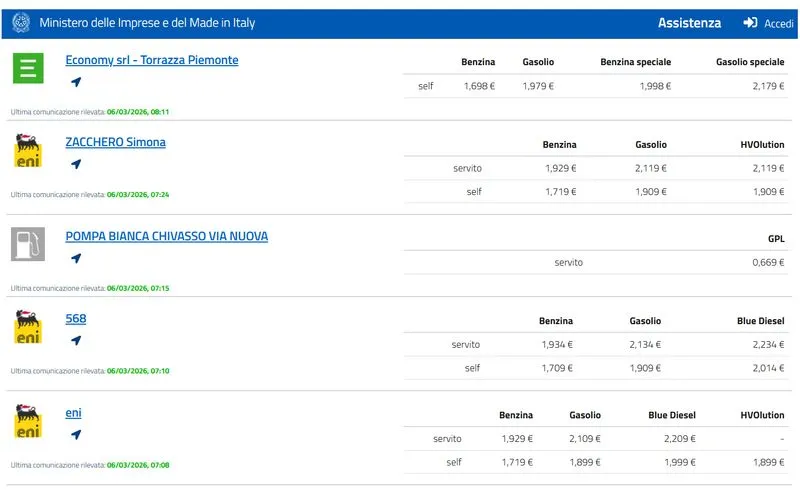Image resolution: width=800 pixels, height=501 pixels.
Task: Click navigation arrow under Economy srl station
Action: tap(76, 82)
